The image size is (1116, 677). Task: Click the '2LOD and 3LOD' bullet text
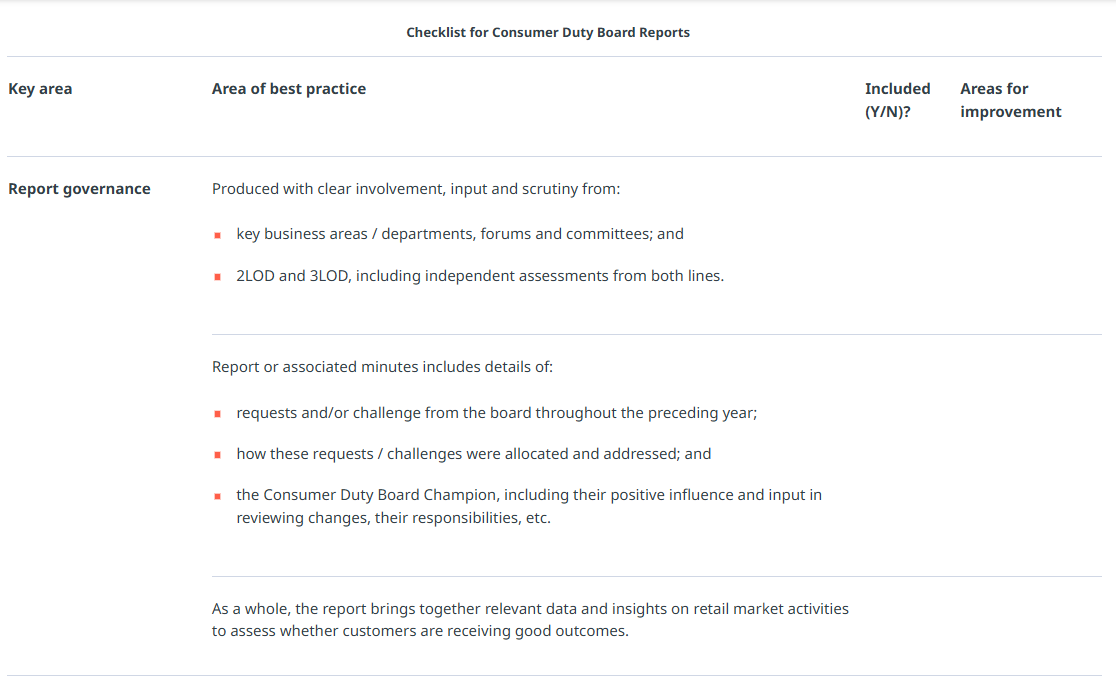tap(480, 276)
